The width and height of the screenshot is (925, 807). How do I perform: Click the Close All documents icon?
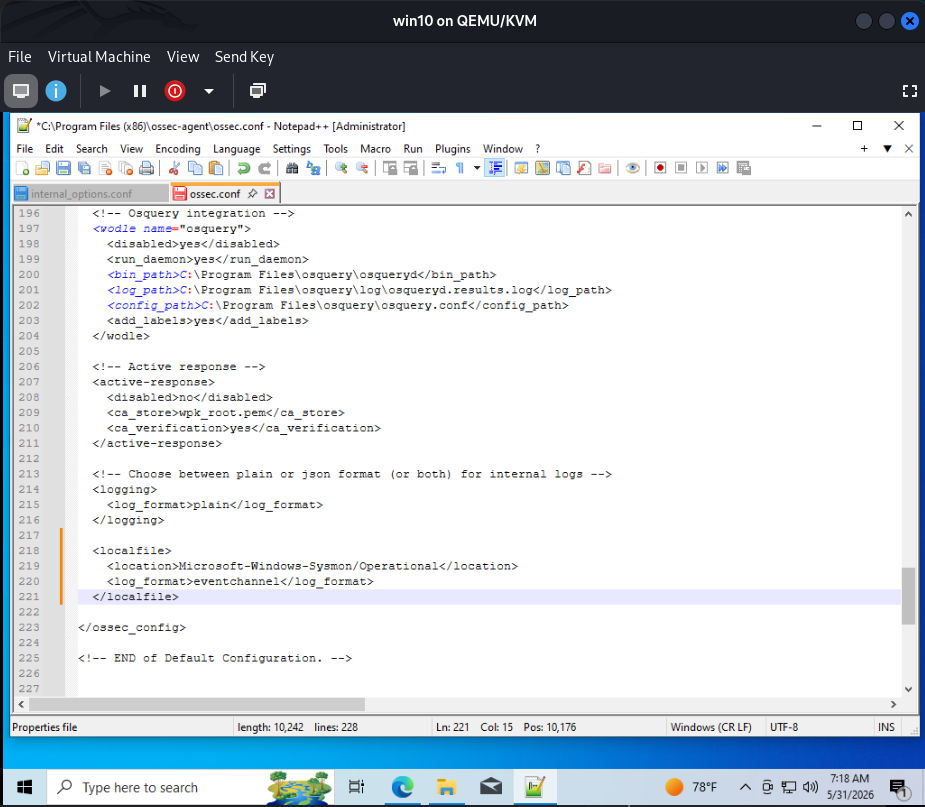point(126,168)
